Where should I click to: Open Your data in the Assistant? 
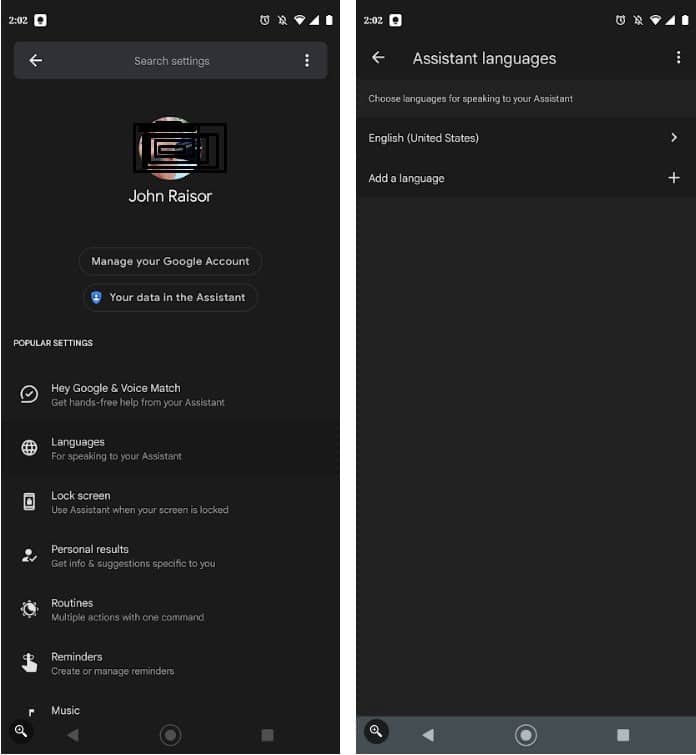pos(171,298)
